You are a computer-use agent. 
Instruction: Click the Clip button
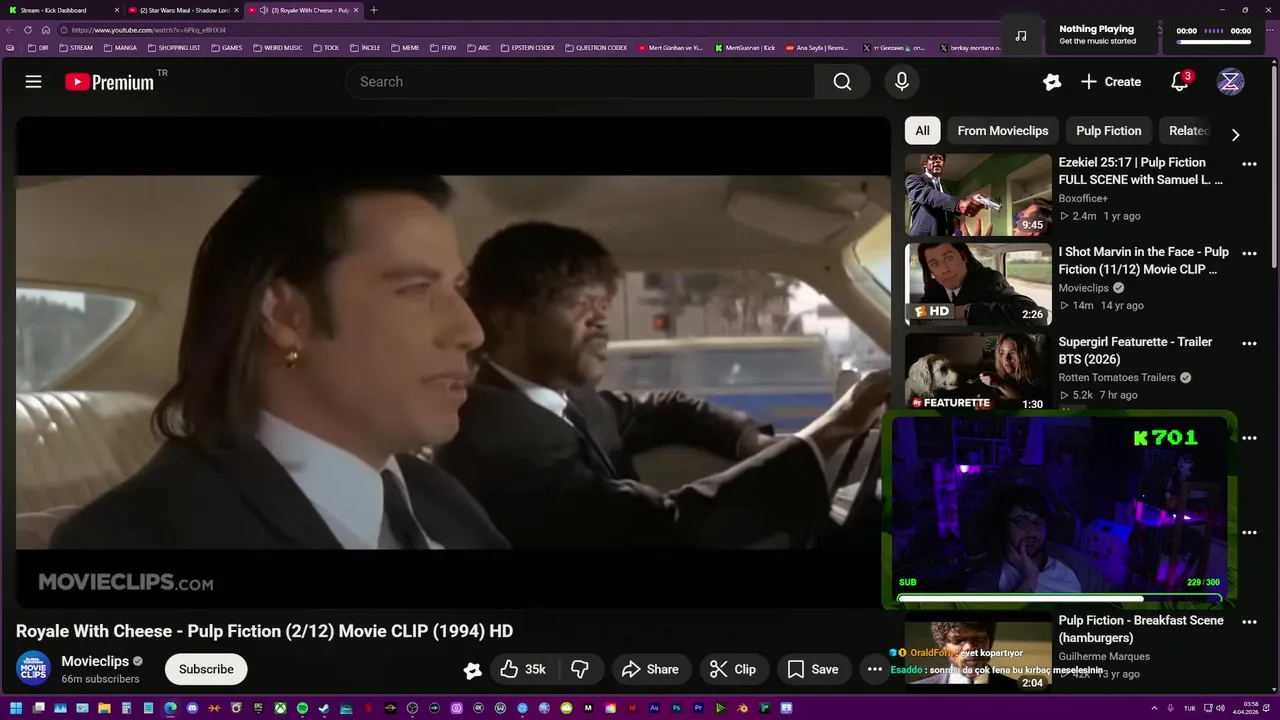(733, 669)
